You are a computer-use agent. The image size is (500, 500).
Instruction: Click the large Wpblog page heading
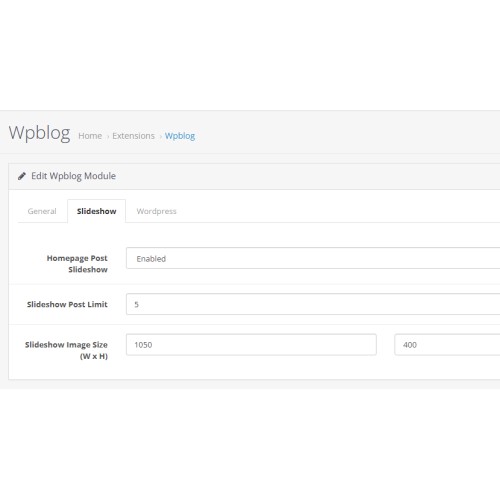39,133
